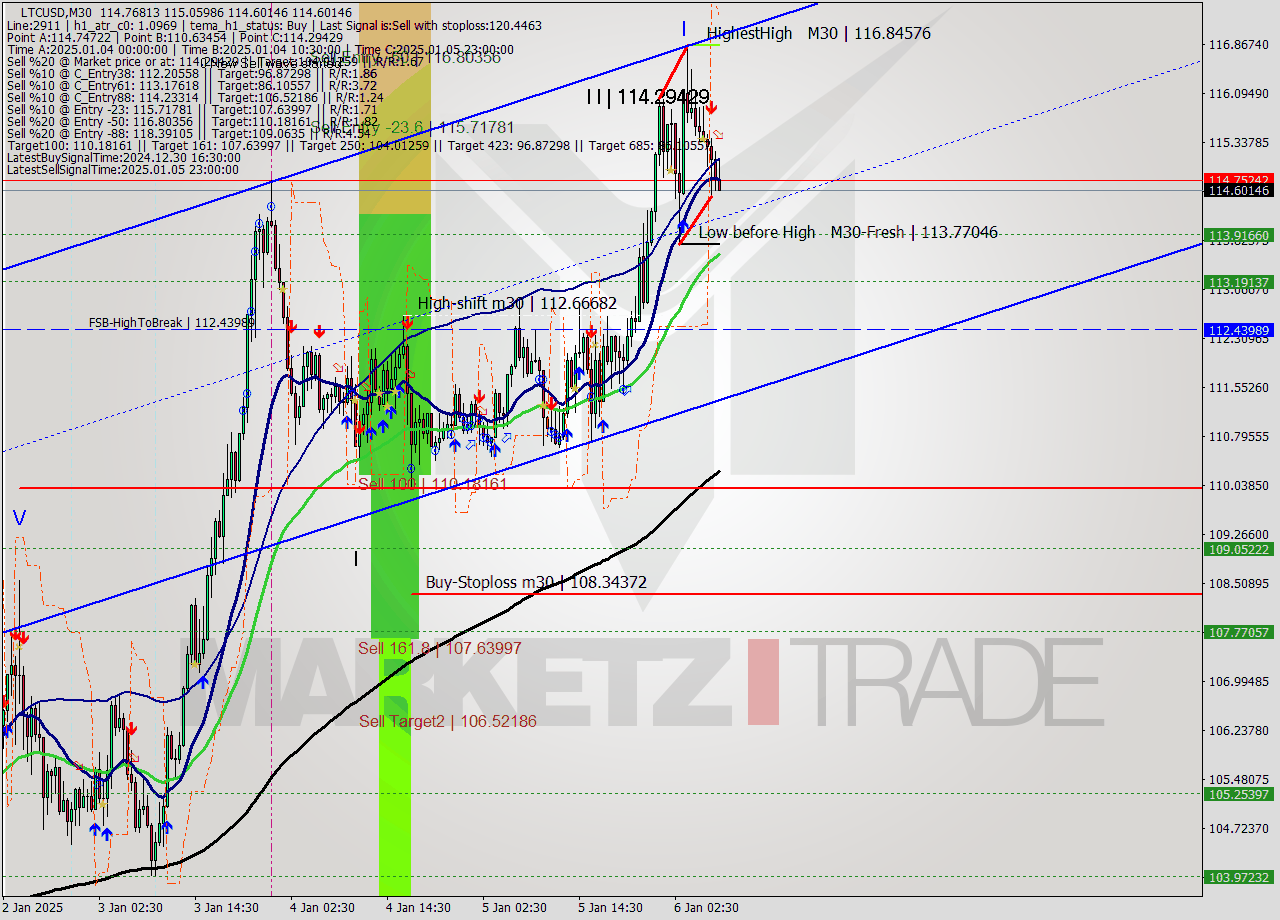Select the 116.09490 price axis value
The height and width of the screenshot is (920, 1280).
(x=1239, y=94)
